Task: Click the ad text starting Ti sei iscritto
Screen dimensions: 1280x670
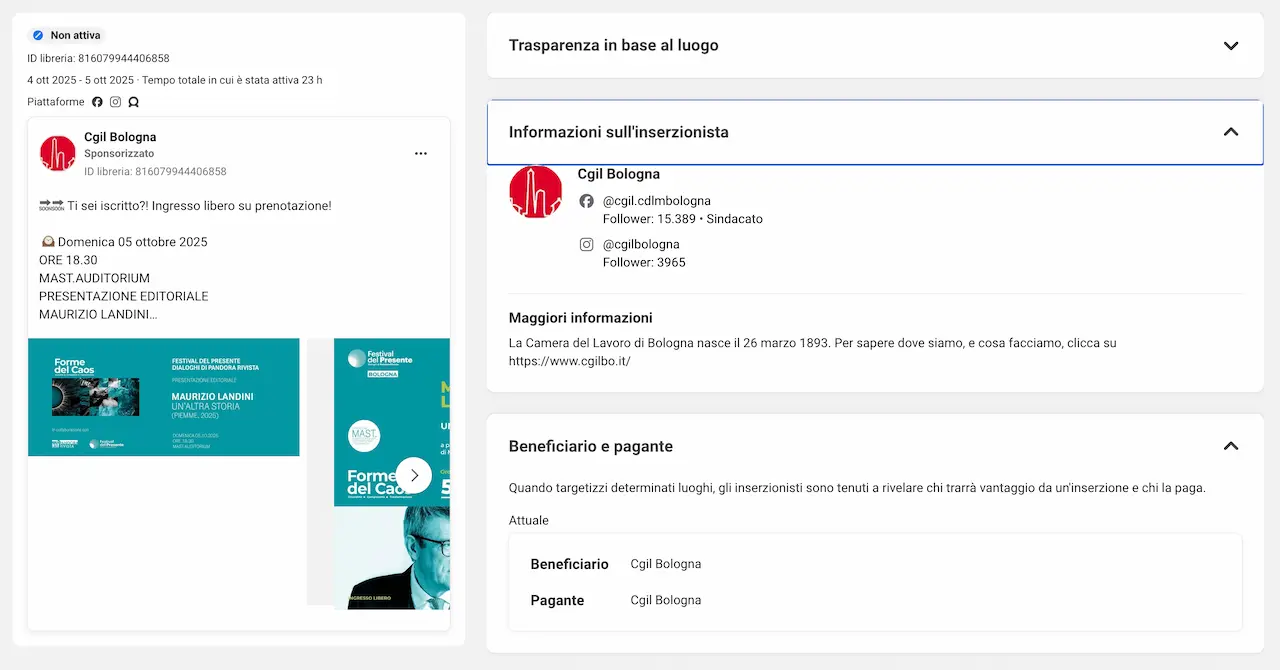Action: 199,206
